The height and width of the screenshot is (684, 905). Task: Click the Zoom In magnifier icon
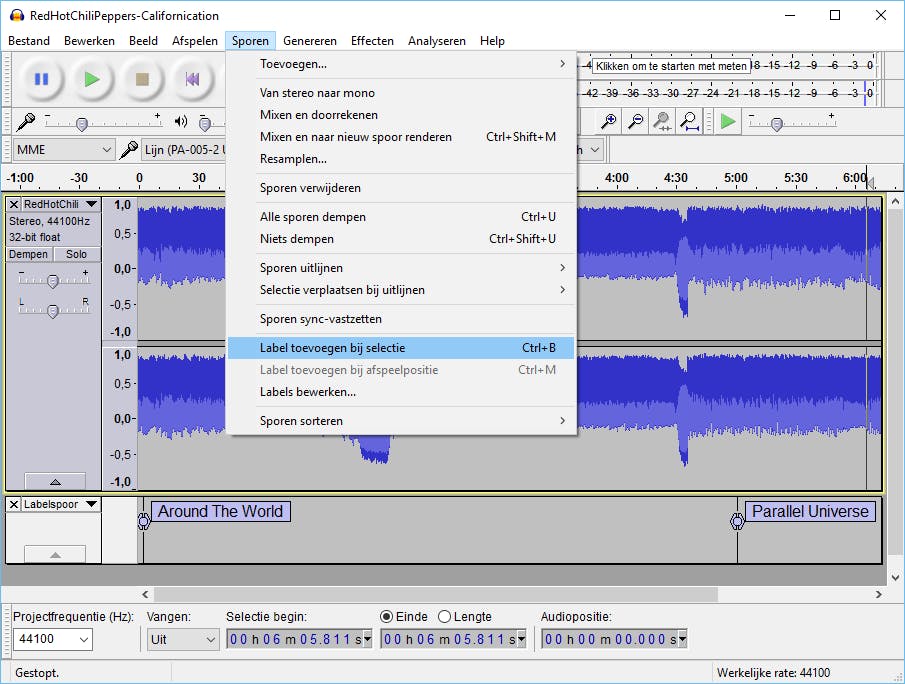tap(608, 121)
